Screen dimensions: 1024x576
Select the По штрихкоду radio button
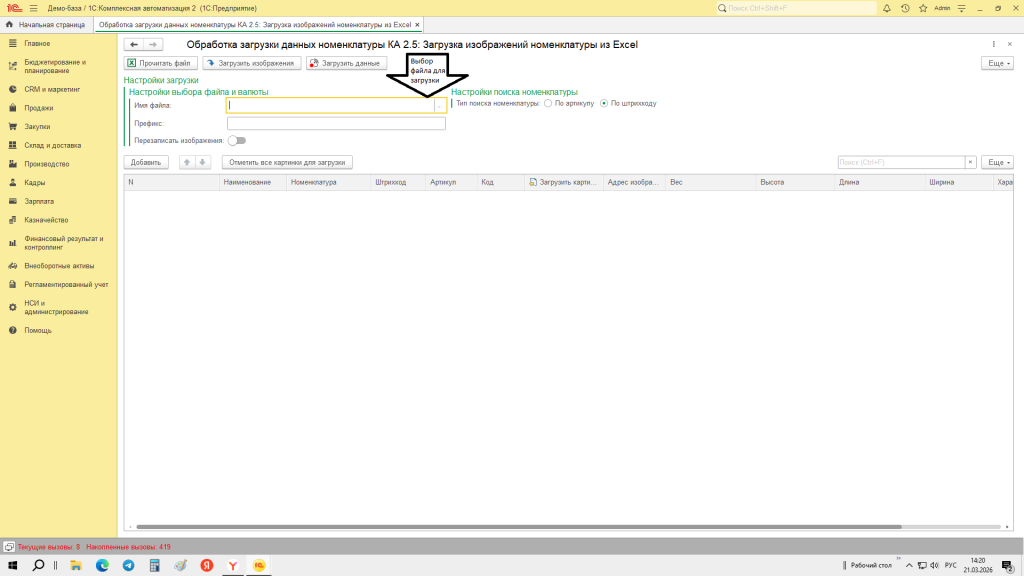(604, 103)
